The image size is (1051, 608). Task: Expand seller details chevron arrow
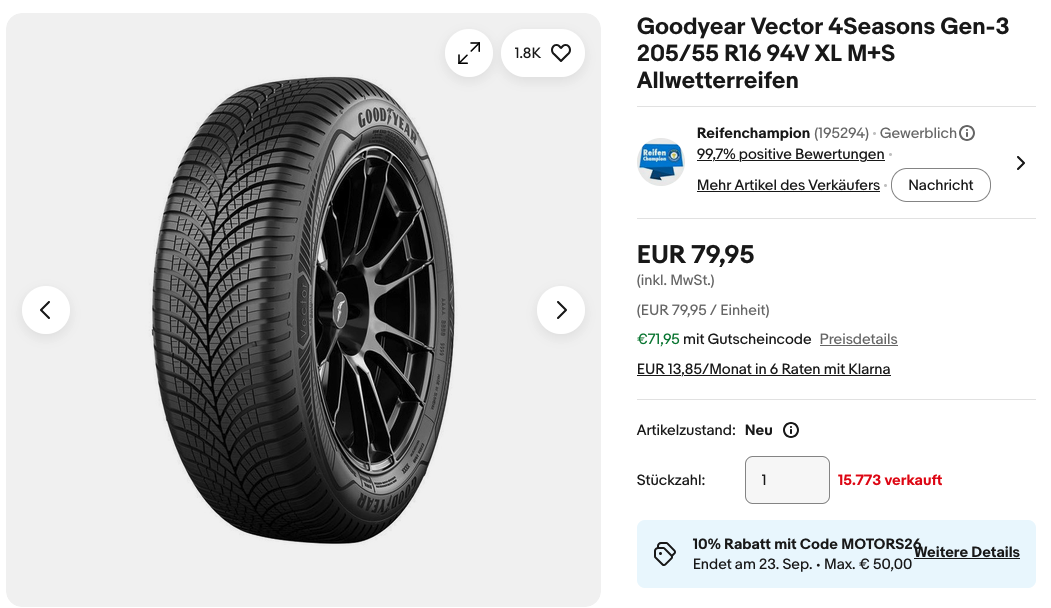(x=1020, y=163)
